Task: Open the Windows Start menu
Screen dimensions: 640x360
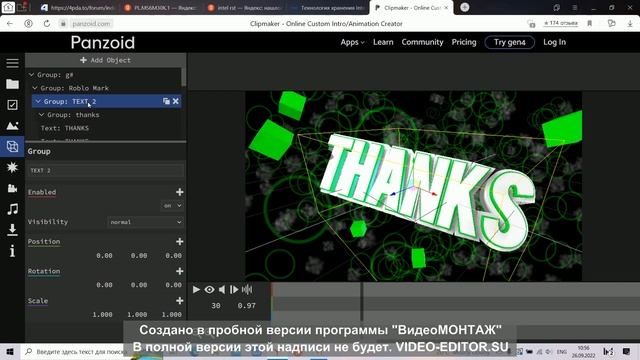Action: (10, 351)
